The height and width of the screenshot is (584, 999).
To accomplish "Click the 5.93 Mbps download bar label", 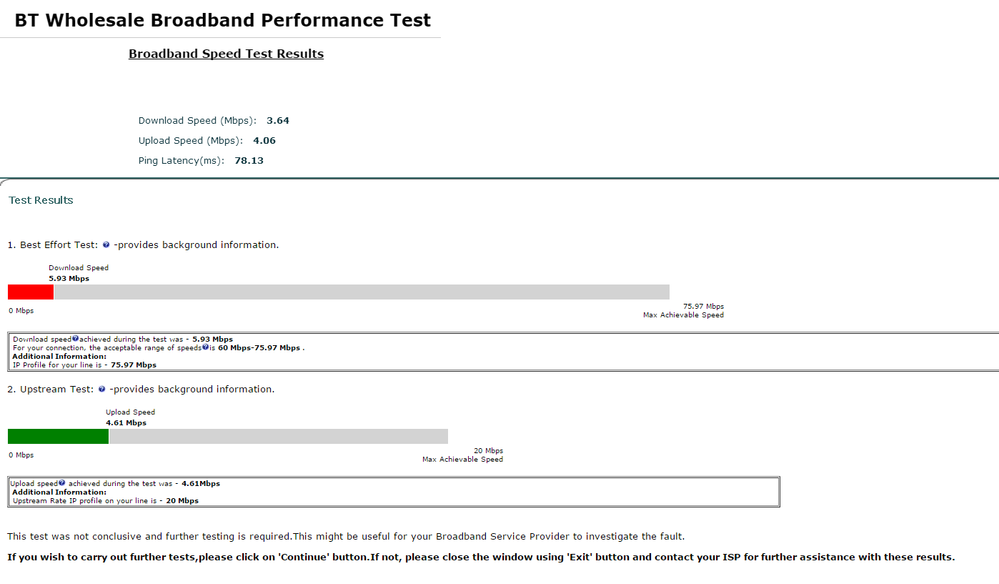I will pos(69,278).
